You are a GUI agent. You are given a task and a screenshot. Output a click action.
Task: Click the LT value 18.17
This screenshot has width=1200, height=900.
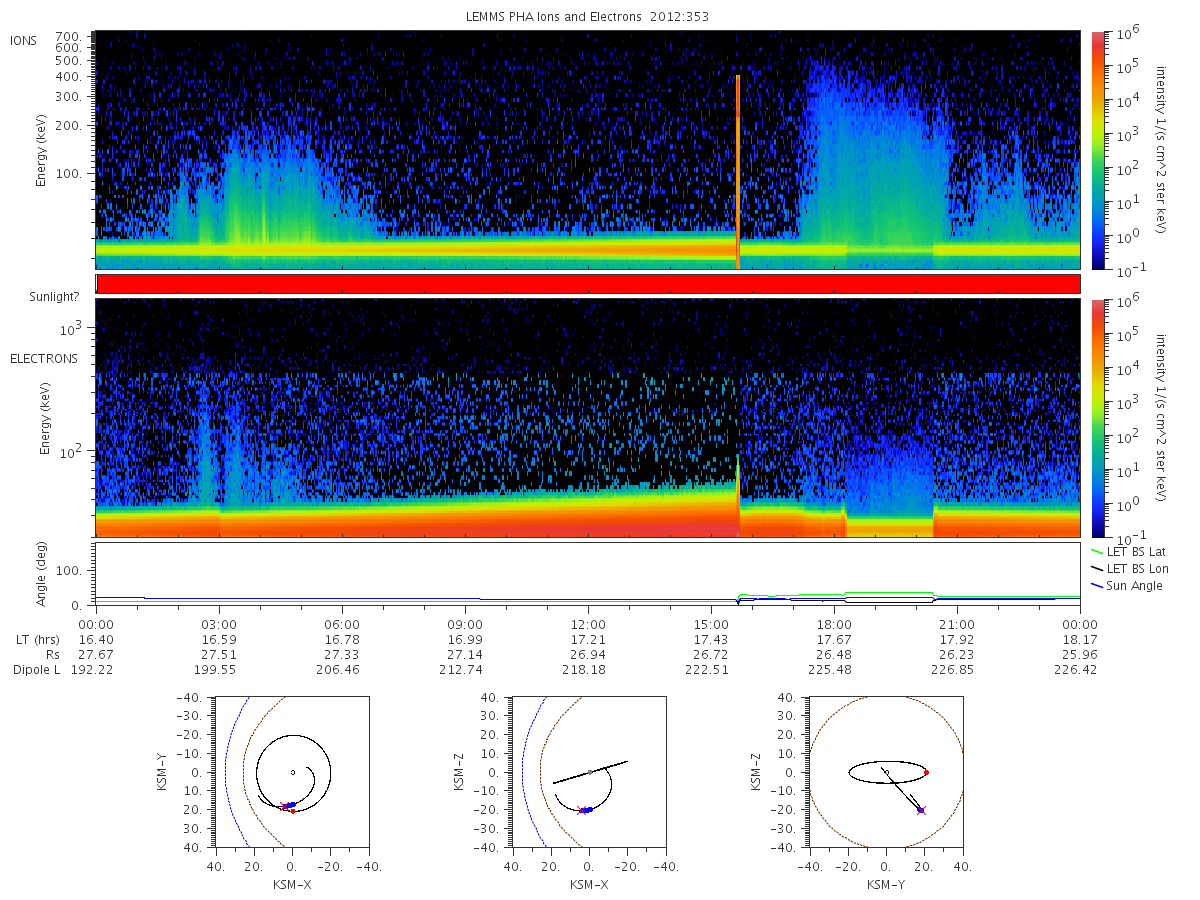[1080, 638]
